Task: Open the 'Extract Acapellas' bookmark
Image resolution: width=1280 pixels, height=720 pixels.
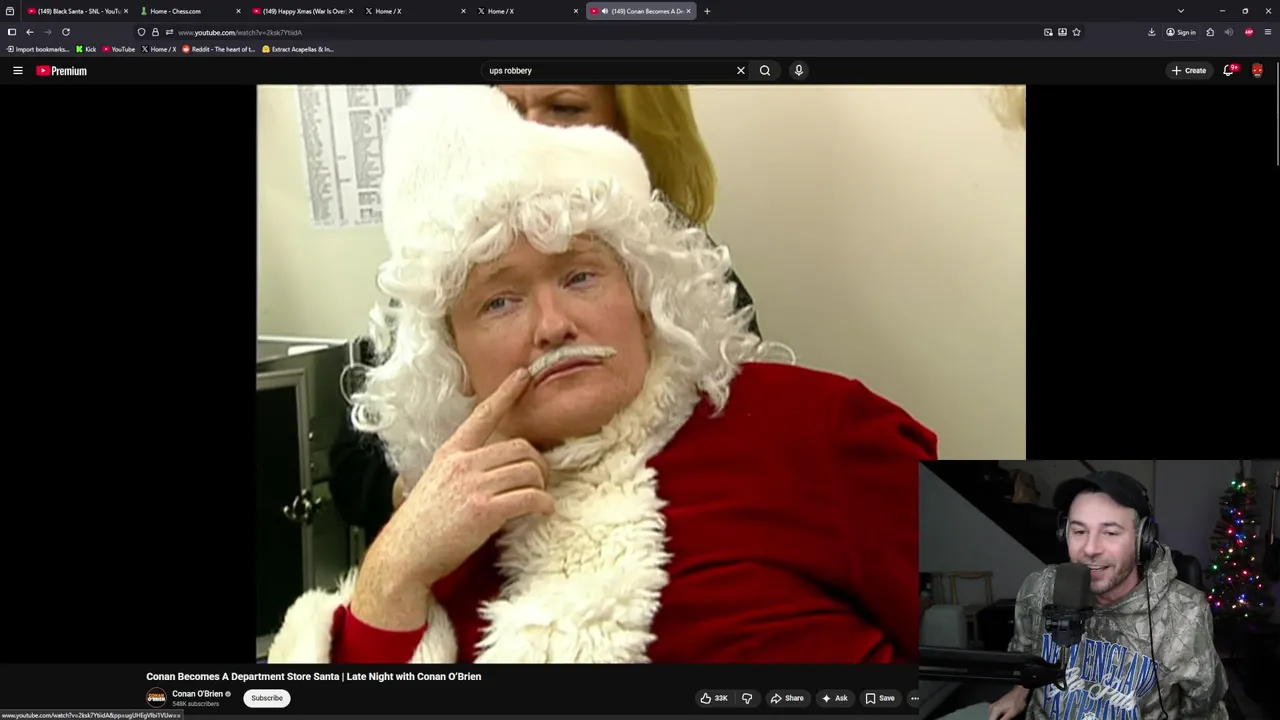Action: [x=298, y=49]
